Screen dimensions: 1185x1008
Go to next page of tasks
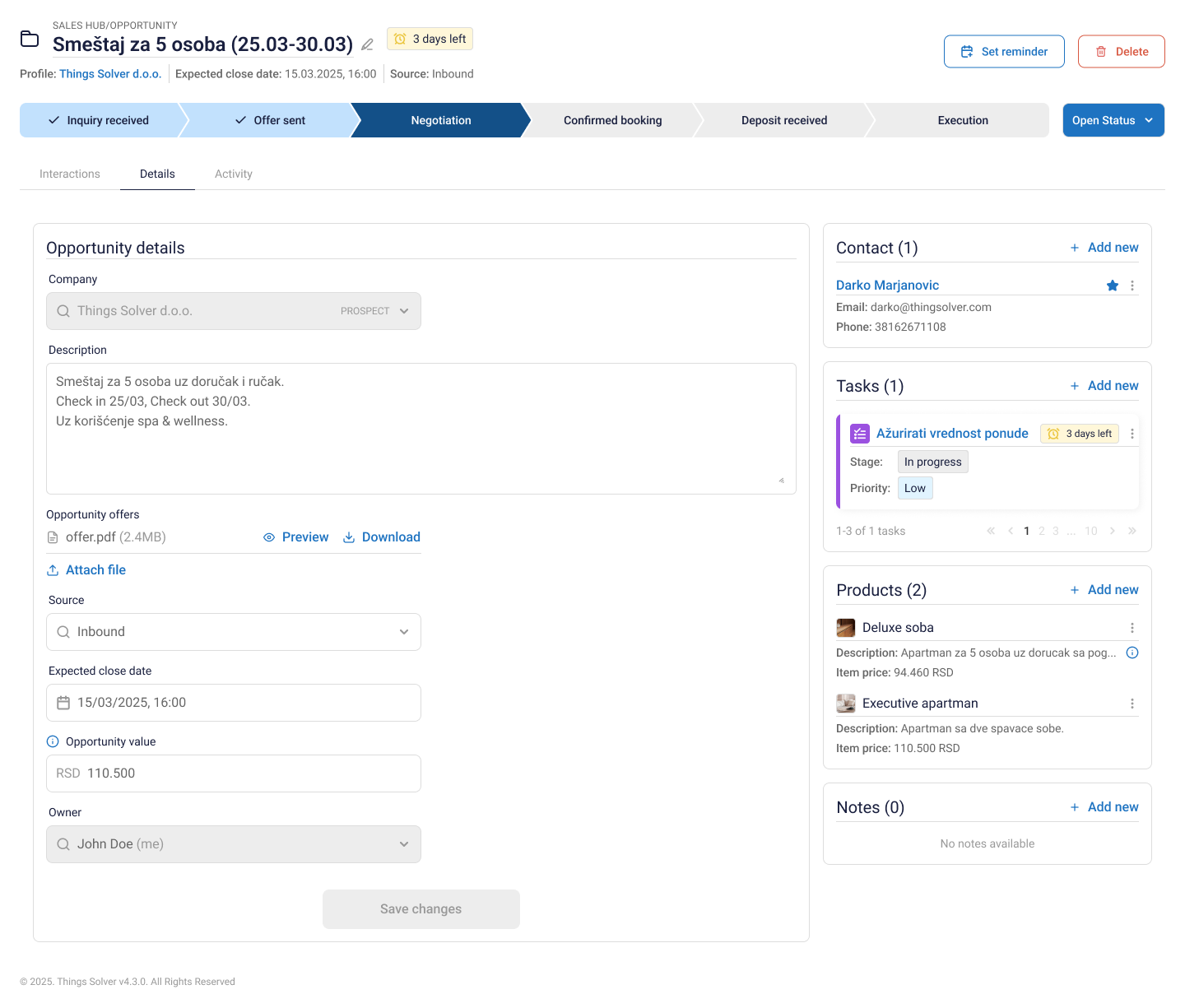pos(1113,531)
